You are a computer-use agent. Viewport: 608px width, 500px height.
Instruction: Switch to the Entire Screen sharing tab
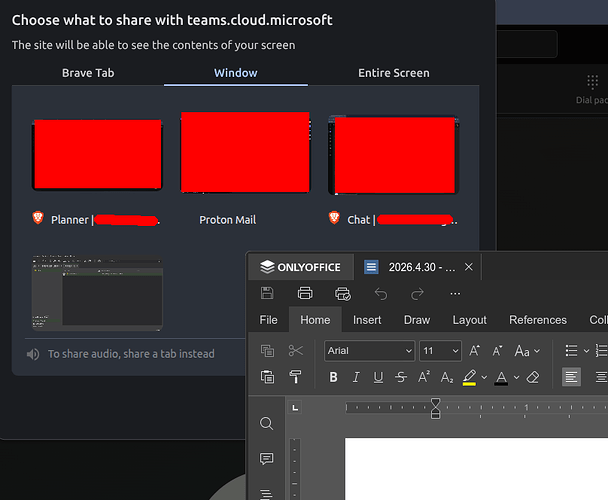tap(394, 73)
